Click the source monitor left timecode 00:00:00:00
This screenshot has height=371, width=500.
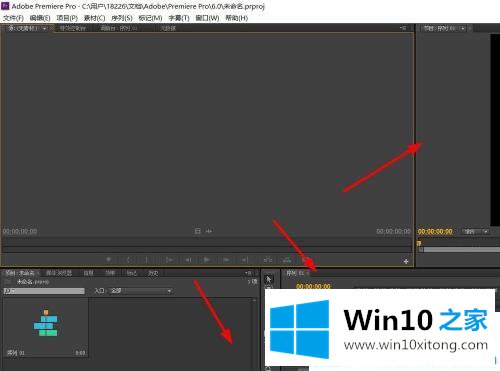pyautogui.click(x=20, y=231)
